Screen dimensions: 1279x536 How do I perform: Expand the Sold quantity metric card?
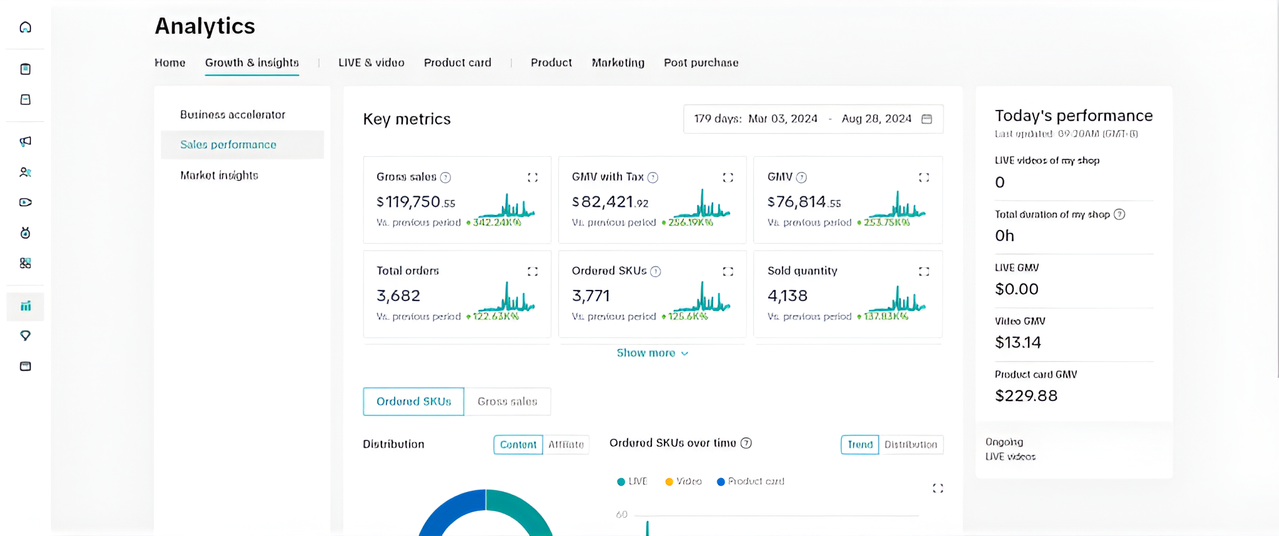point(924,271)
